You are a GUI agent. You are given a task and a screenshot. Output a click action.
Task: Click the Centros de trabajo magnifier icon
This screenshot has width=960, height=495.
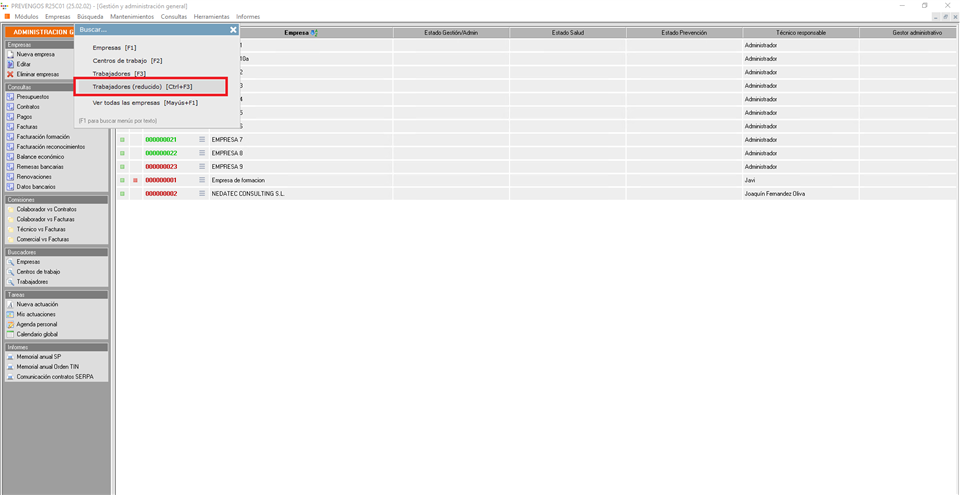pos(10,271)
